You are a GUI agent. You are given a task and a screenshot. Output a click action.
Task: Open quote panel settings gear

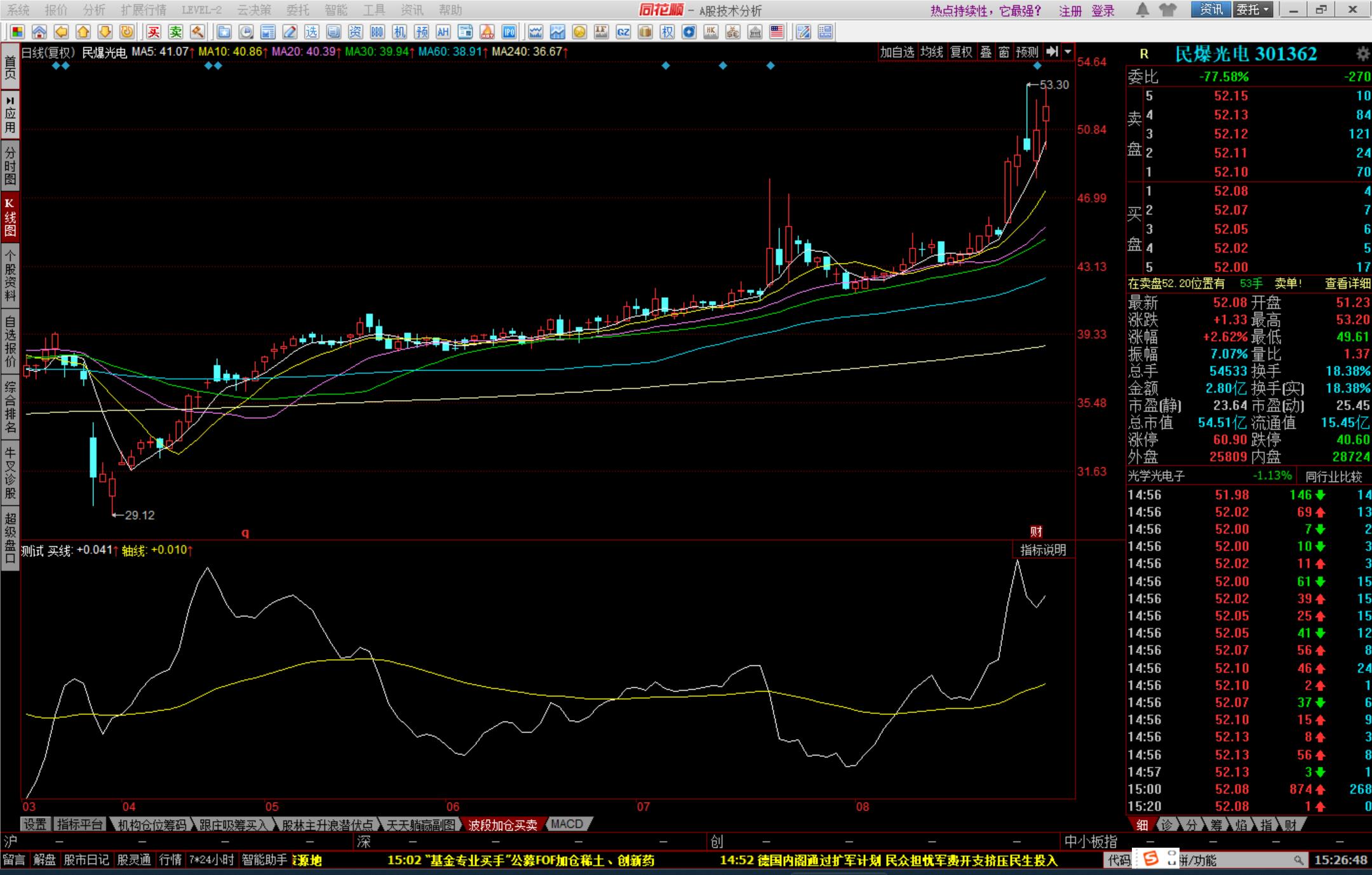[1362, 54]
